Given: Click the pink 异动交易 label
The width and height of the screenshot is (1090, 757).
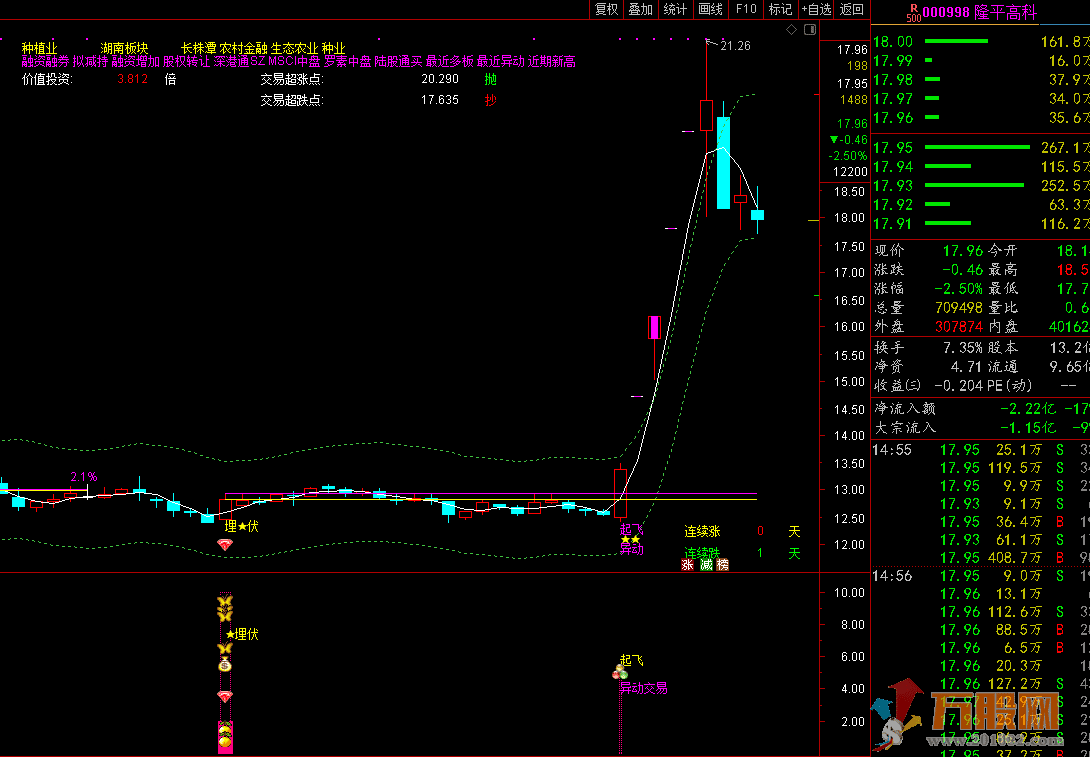Looking at the screenshot, I should (x=644, y=688).
